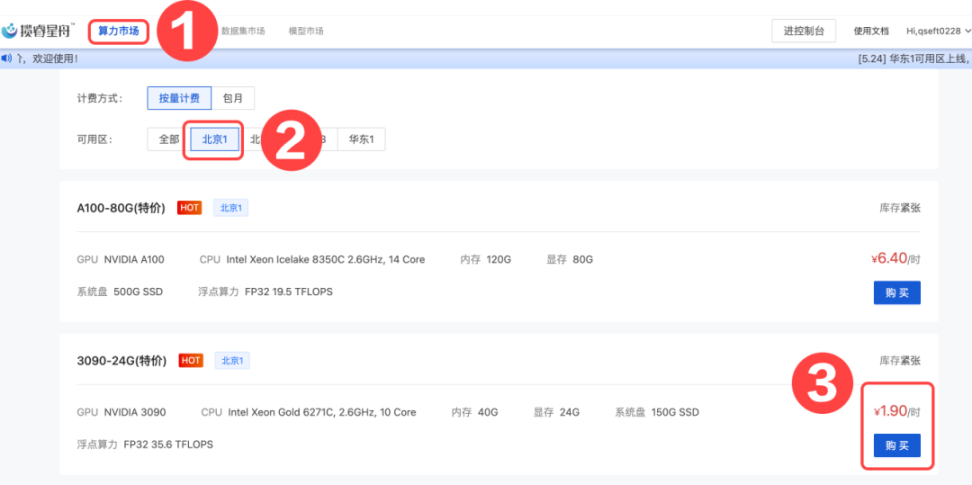Select 按量计费 billing method
This screenshot has height=485, width=972.
179,98
